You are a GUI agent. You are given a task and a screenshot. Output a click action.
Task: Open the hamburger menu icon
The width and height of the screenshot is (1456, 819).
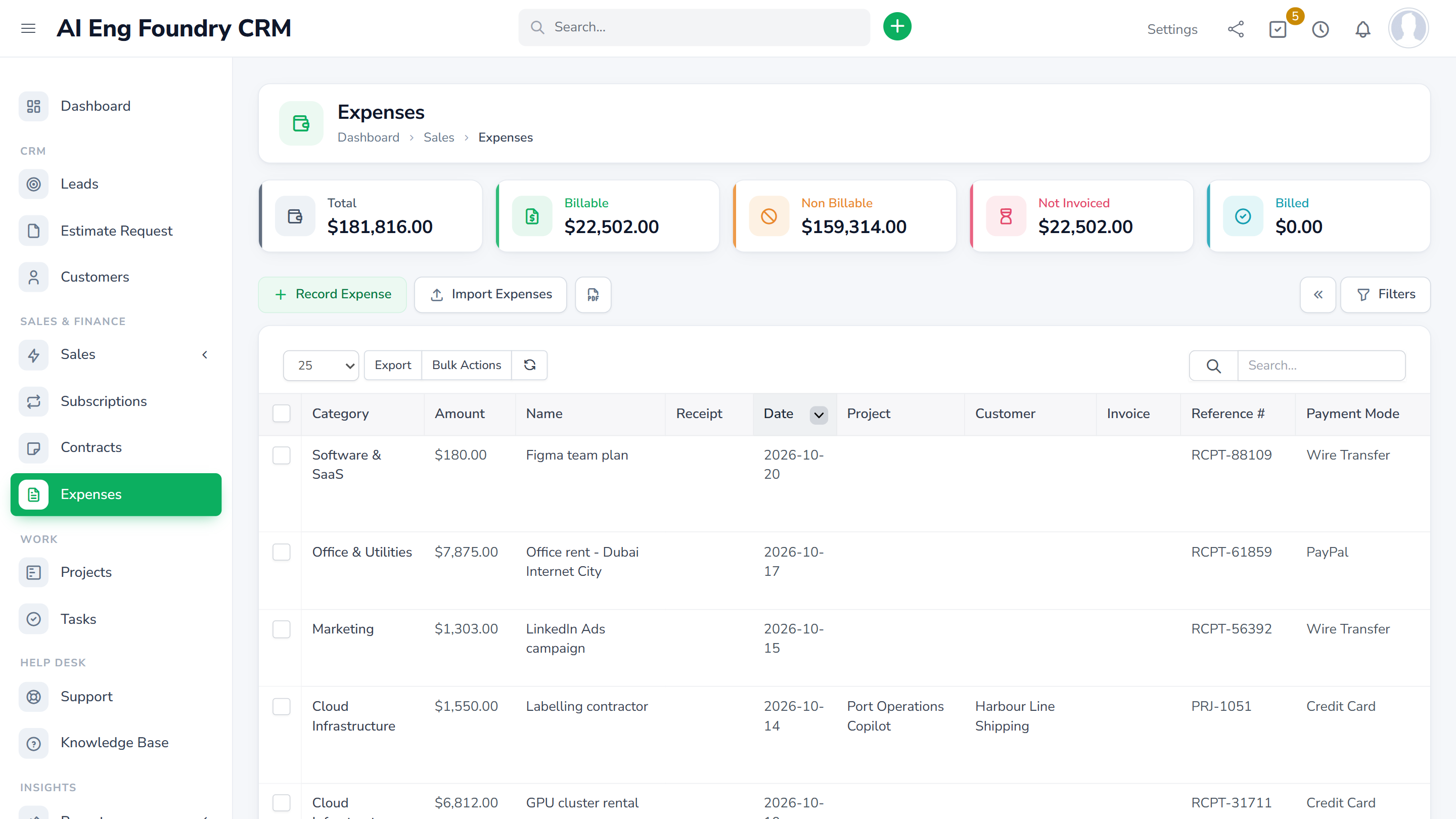pyautogui.click(x=28, y=28)
